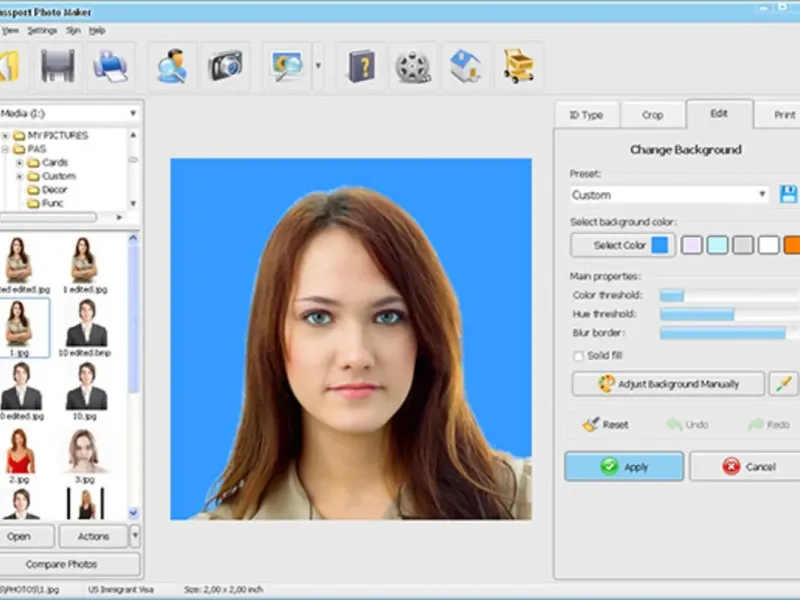
Task: Click the shopping cart order icon
Action: 518,66
